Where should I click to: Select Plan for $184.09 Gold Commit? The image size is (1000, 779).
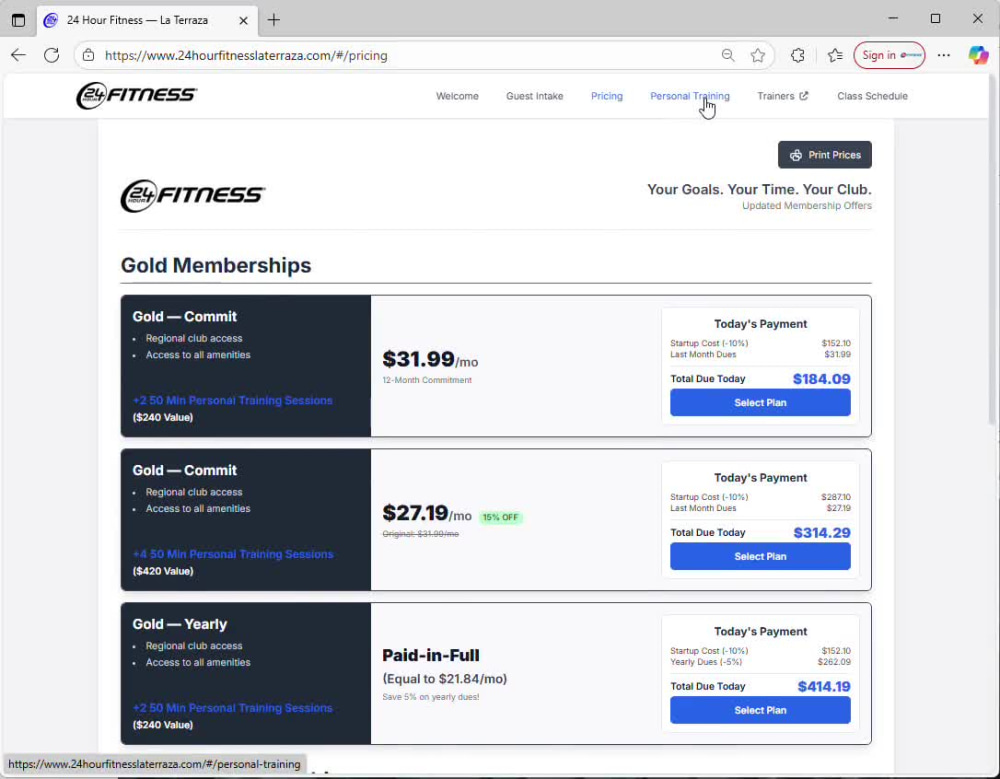click(760, 403)
